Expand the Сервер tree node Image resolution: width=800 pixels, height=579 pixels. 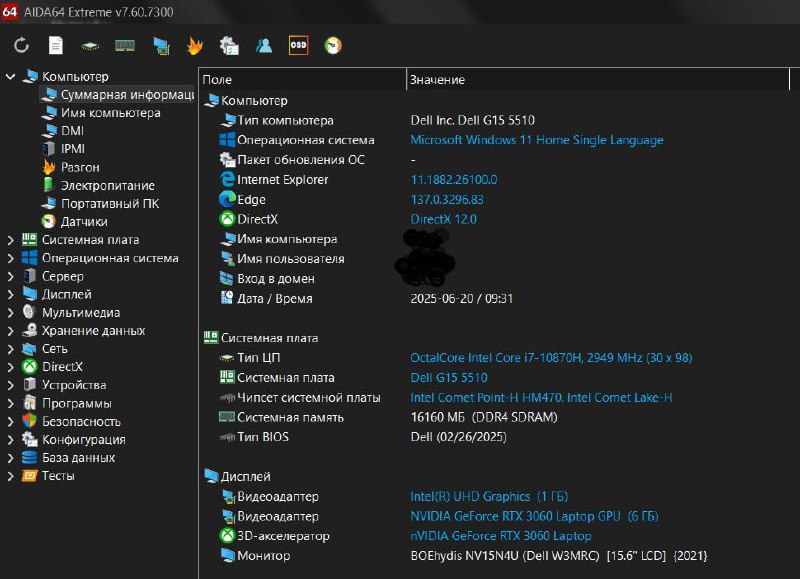click(x=10, y=276)
